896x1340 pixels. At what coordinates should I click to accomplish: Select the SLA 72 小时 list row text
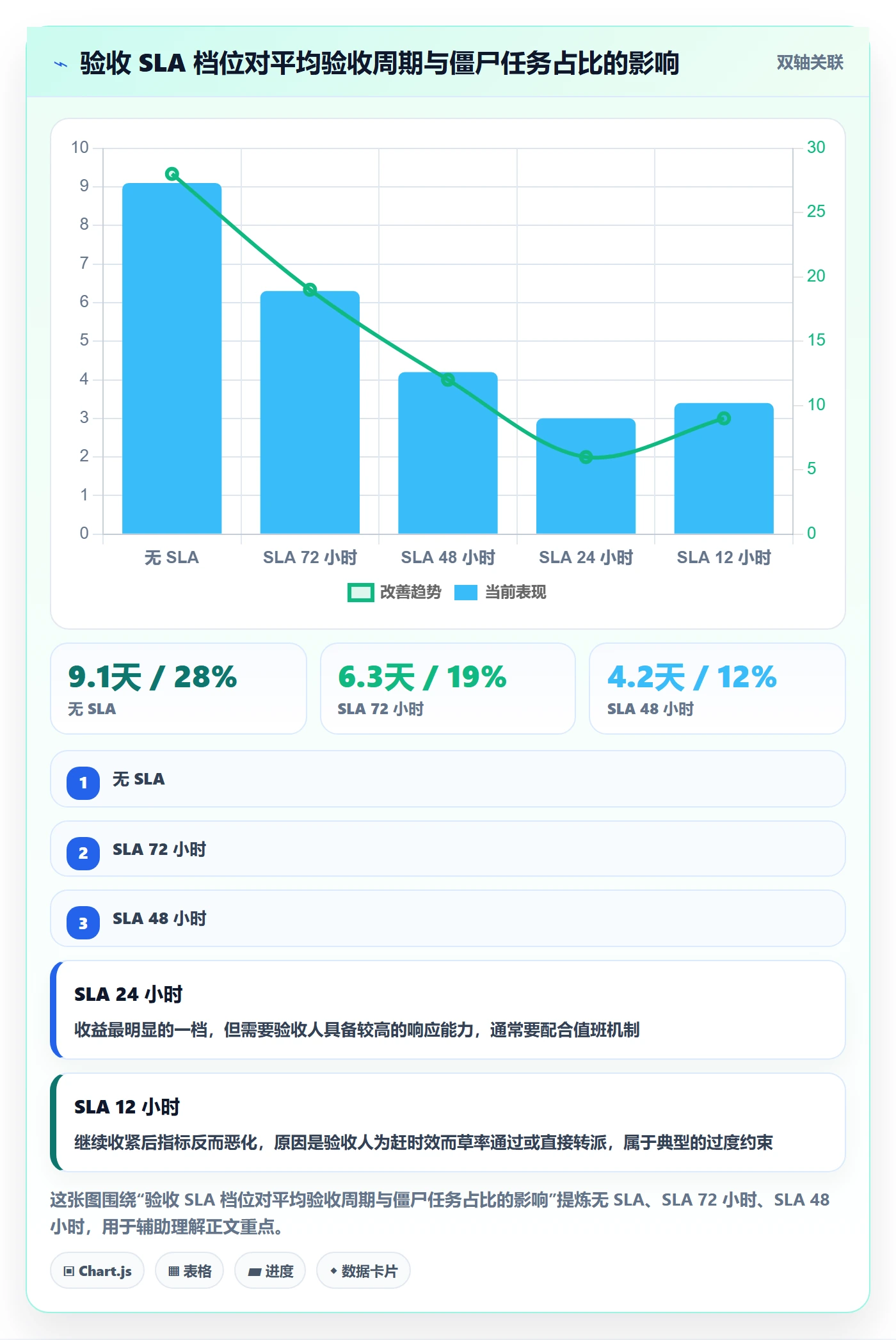click(x=159, y=849)
